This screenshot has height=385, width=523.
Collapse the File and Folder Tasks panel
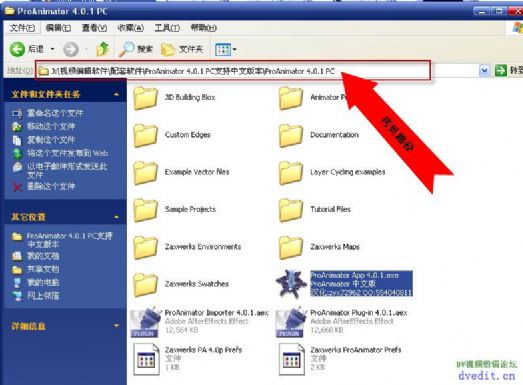pos(116,94)
